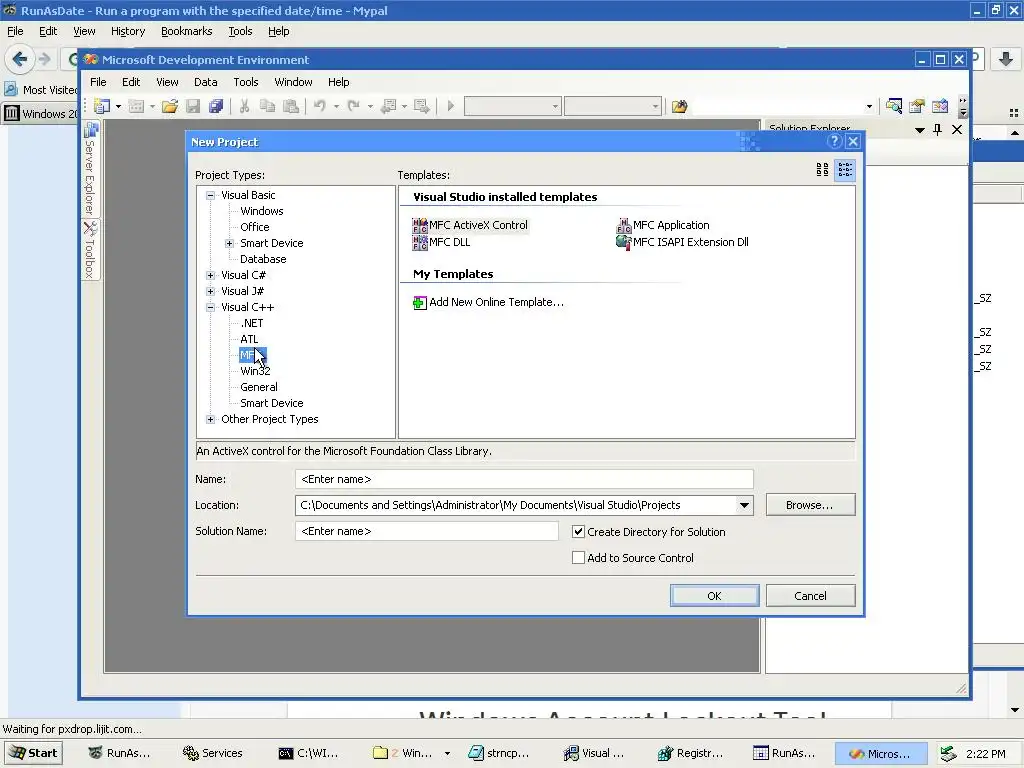Expand Smart Device under Visual Basic
The height and width of the screenshot is (768, 1024).
(229, 243)
